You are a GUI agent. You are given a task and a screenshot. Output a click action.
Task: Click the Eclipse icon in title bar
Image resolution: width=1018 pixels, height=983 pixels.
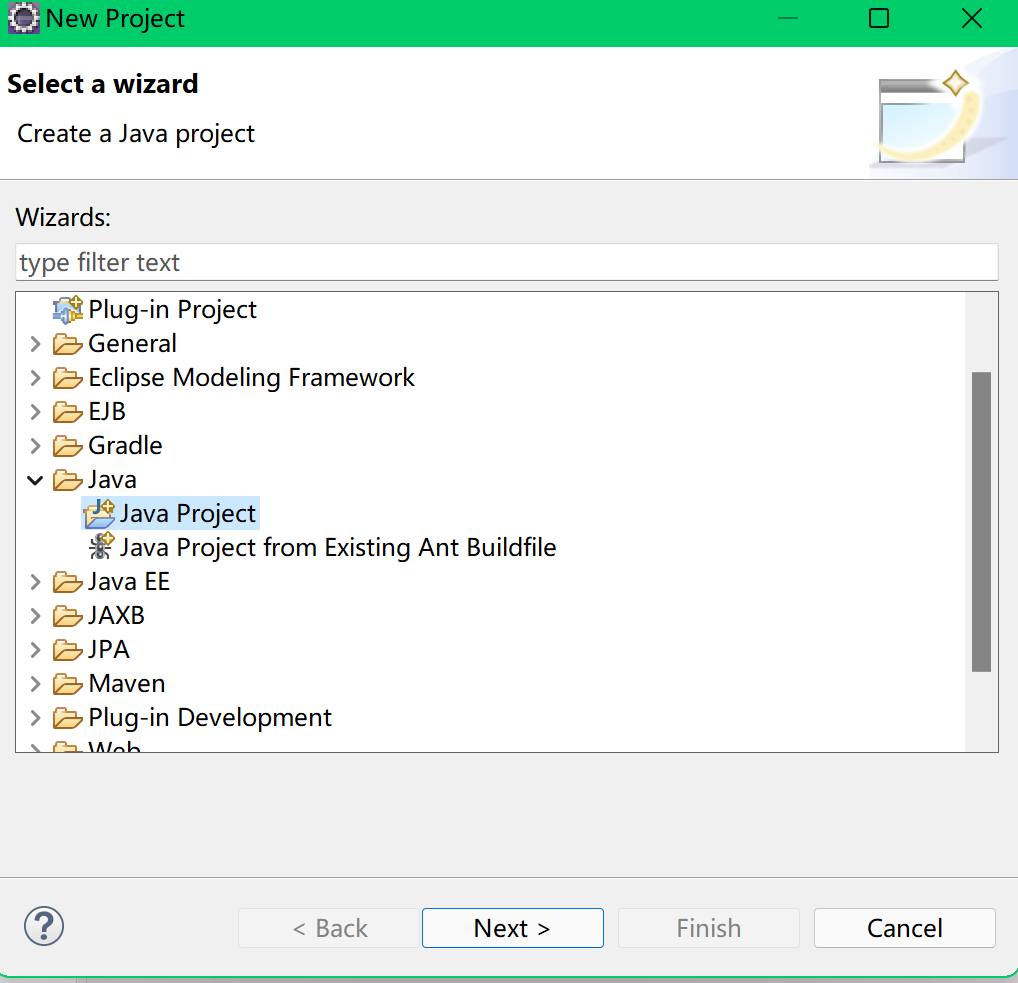point(24,18)
